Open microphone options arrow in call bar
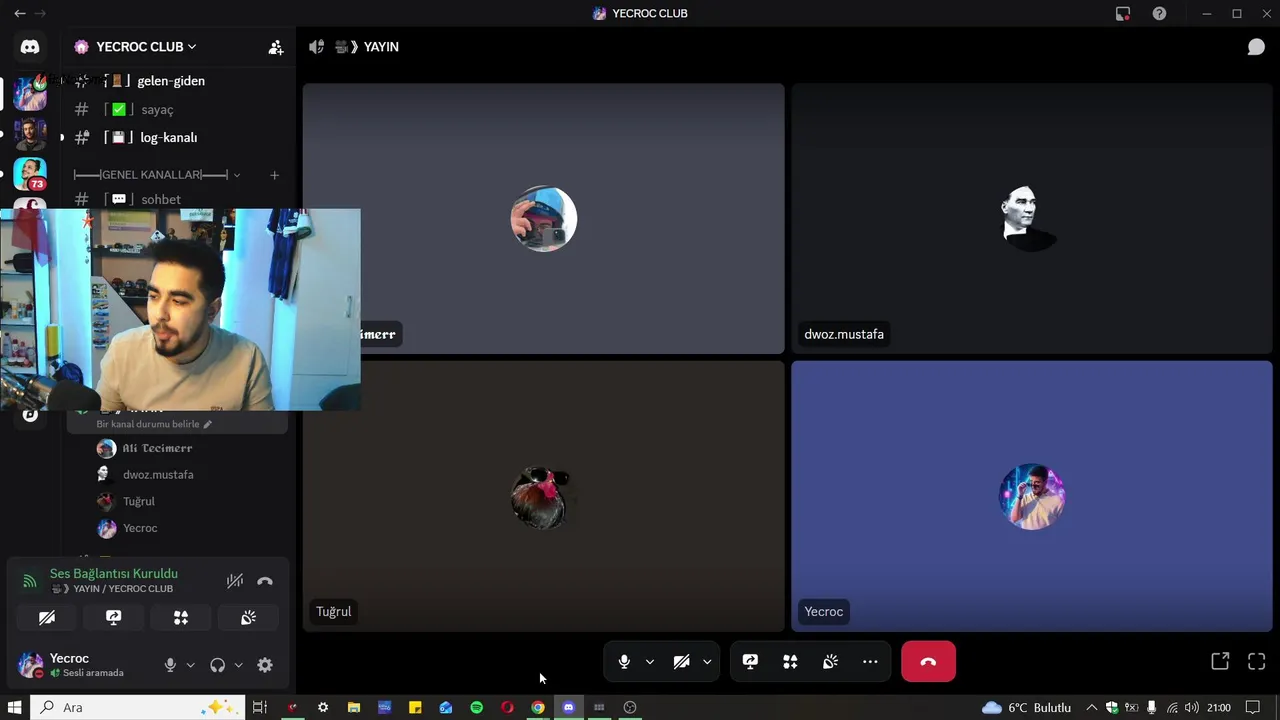 [650, 662]
